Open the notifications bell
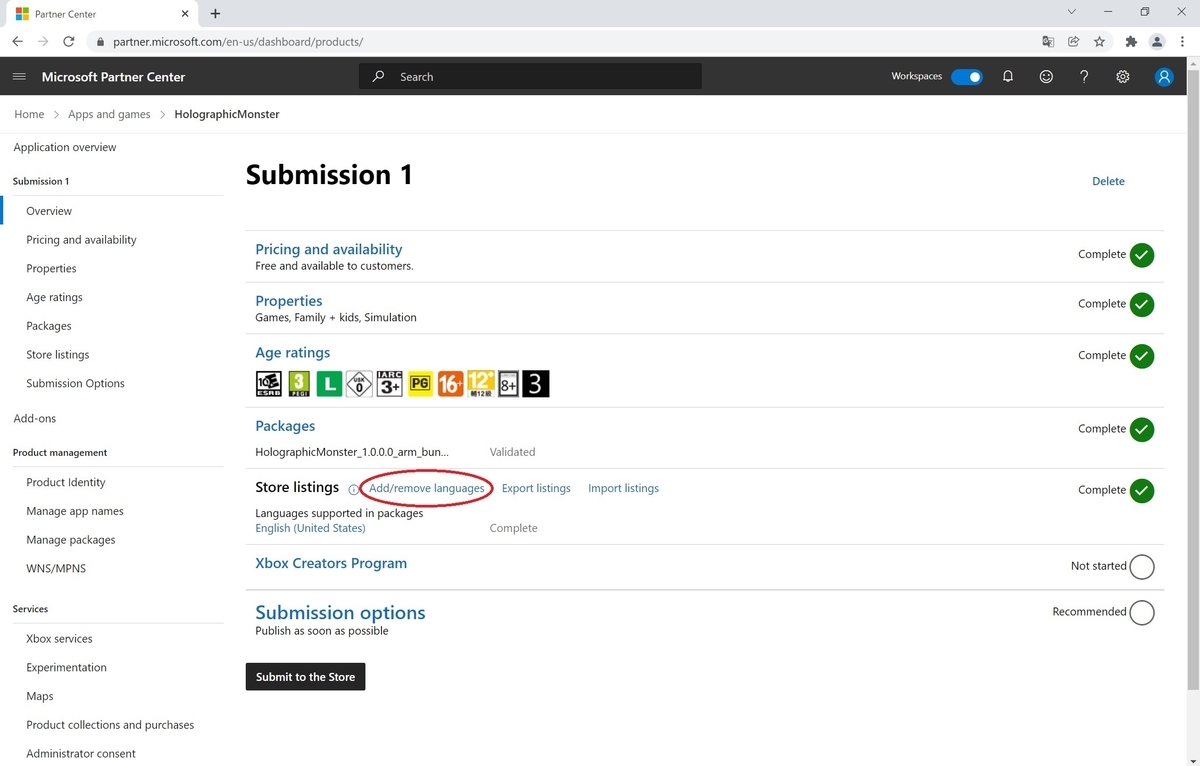1200x766 pixels. click(1008, 77)
